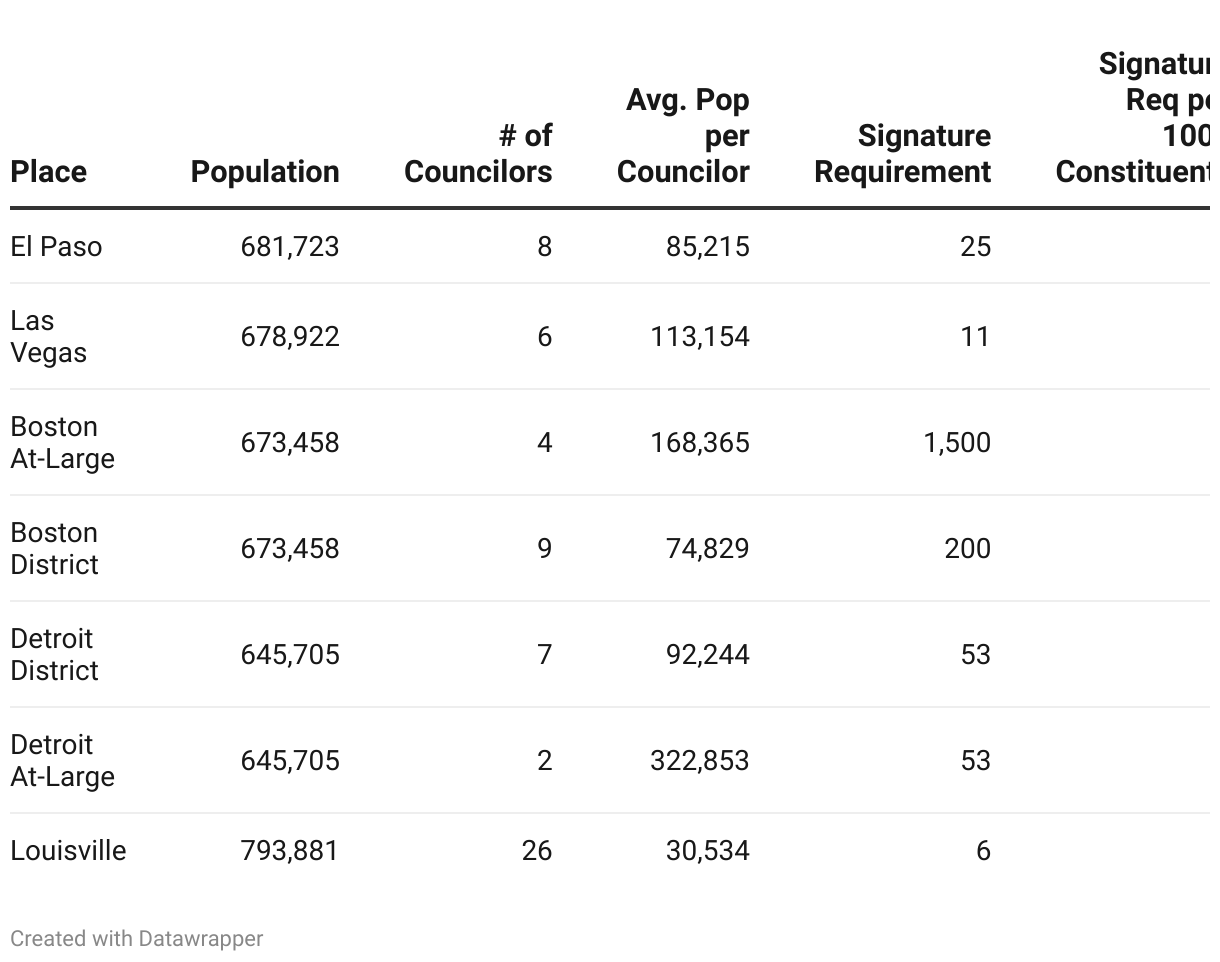The image size is (1220, 962).
Task: Click El Paso's population value 681,723
Action: [290, 247]
